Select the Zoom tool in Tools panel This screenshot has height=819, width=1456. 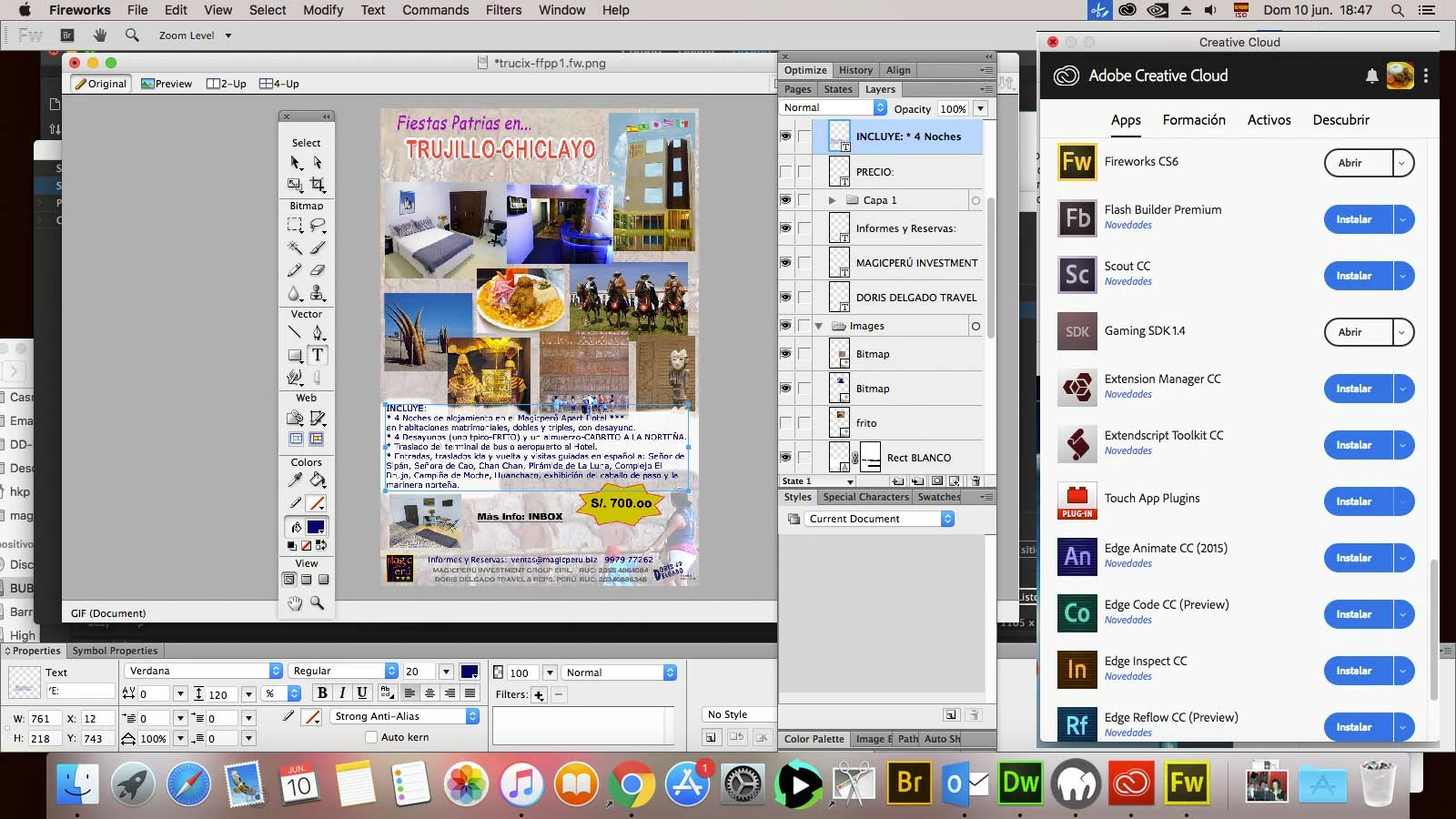[x=318, y=603]
